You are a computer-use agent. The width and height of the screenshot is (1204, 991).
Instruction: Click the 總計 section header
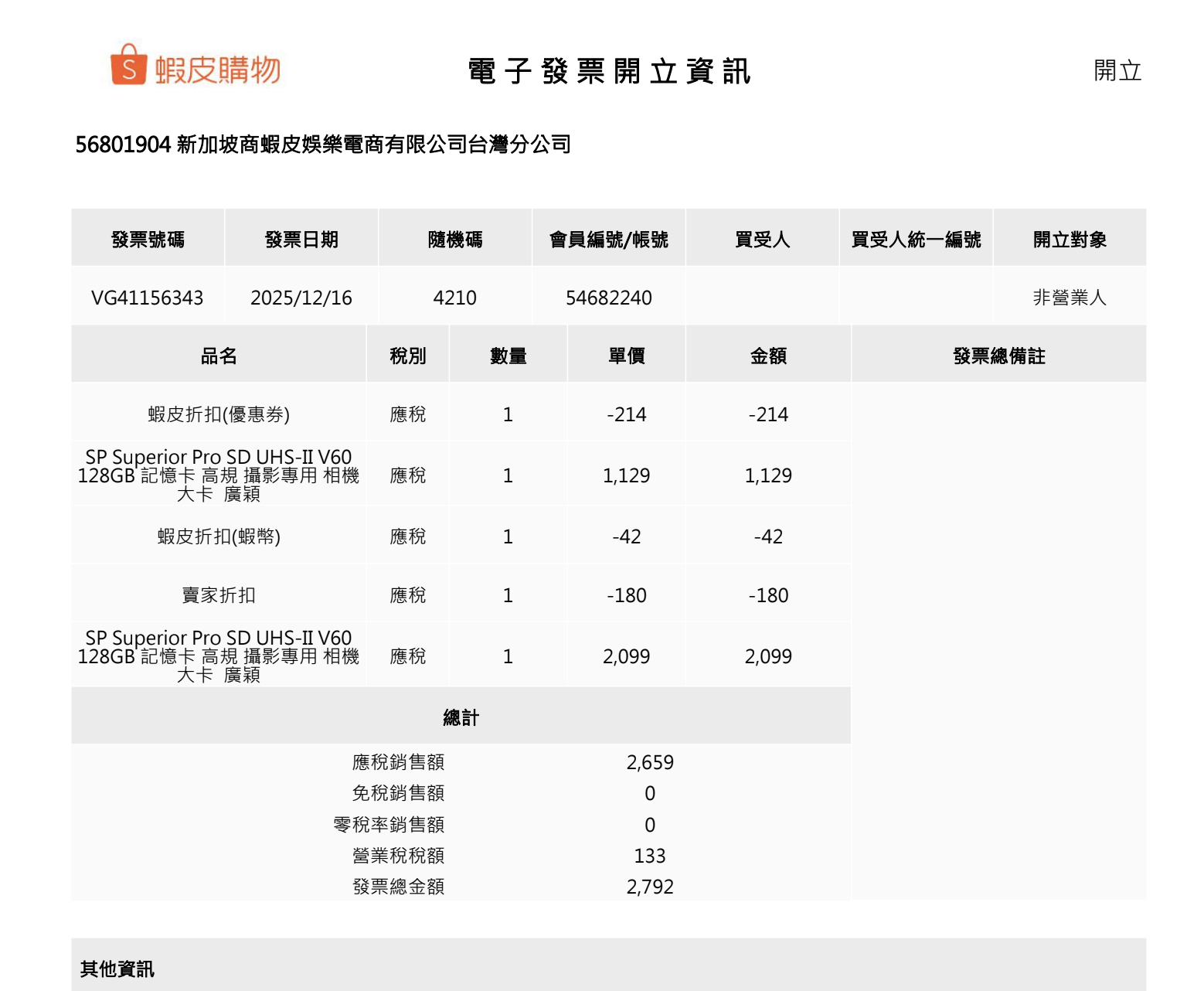click(461, 717)
